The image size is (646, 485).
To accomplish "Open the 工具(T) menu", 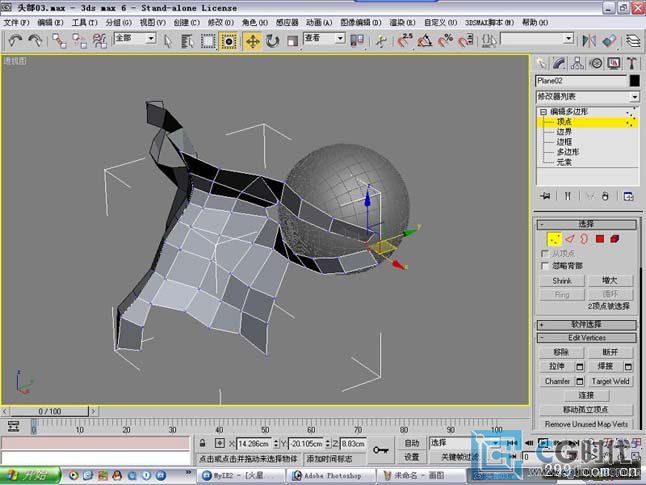I will tap(84, 23).
